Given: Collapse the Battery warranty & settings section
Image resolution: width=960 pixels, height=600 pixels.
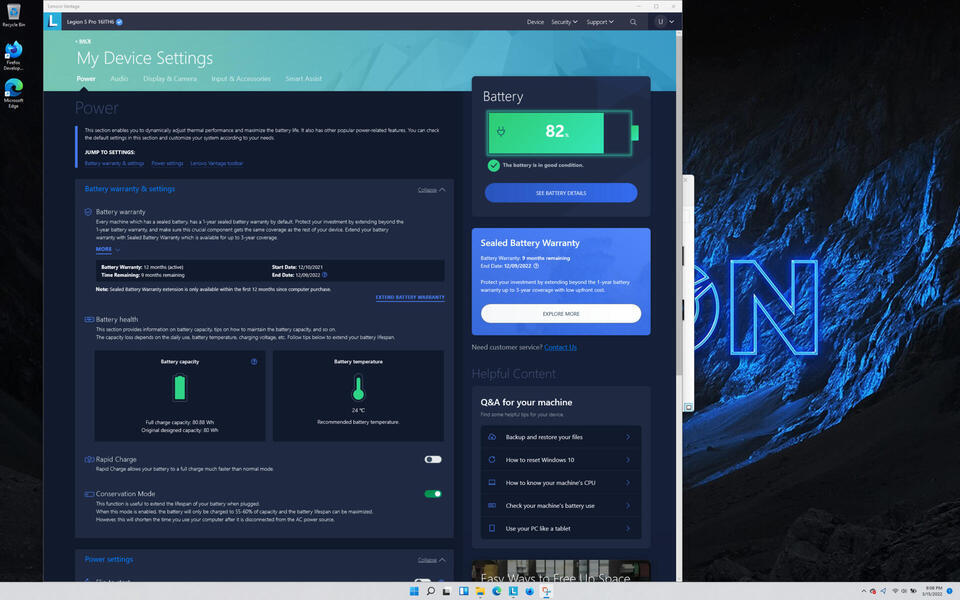Looking at the screenshot, I should coord(432,190).
